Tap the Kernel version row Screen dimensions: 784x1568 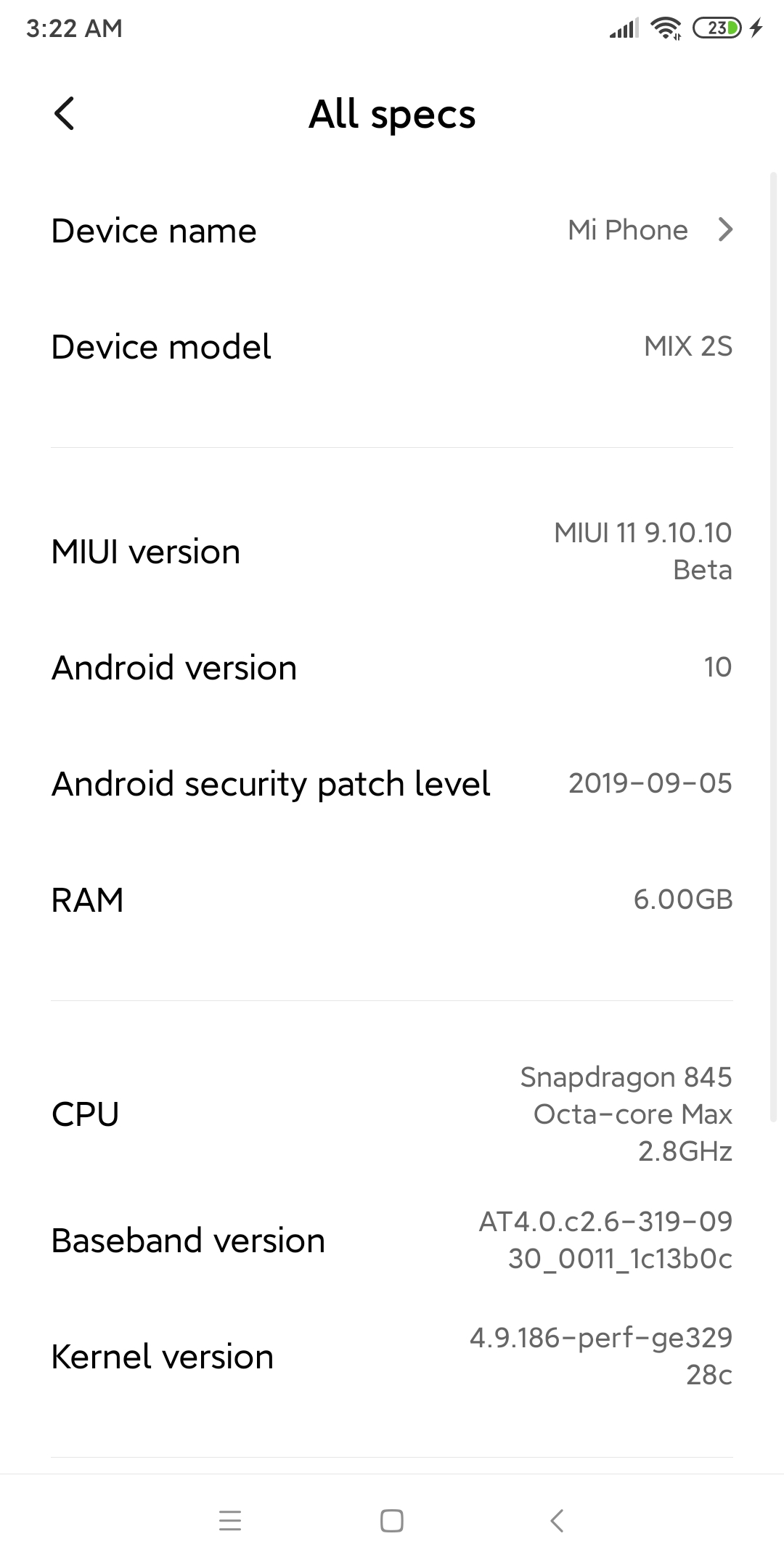(x=392, y=1356)
